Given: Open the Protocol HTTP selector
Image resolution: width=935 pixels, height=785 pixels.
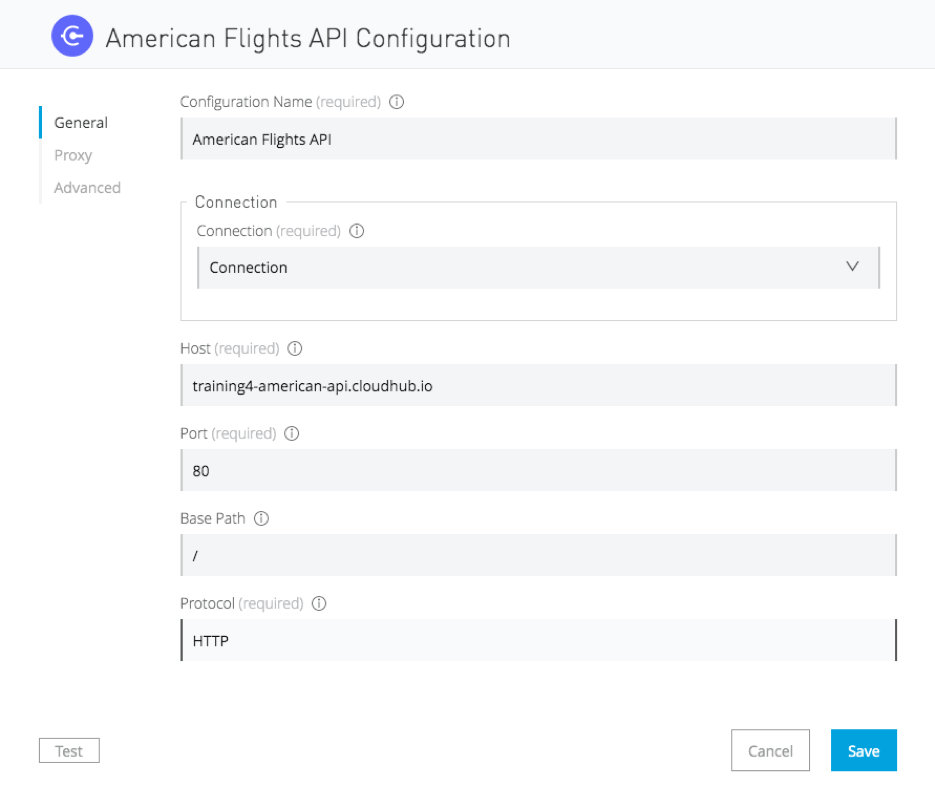Looking at the screenshot, I should [538, 640].
